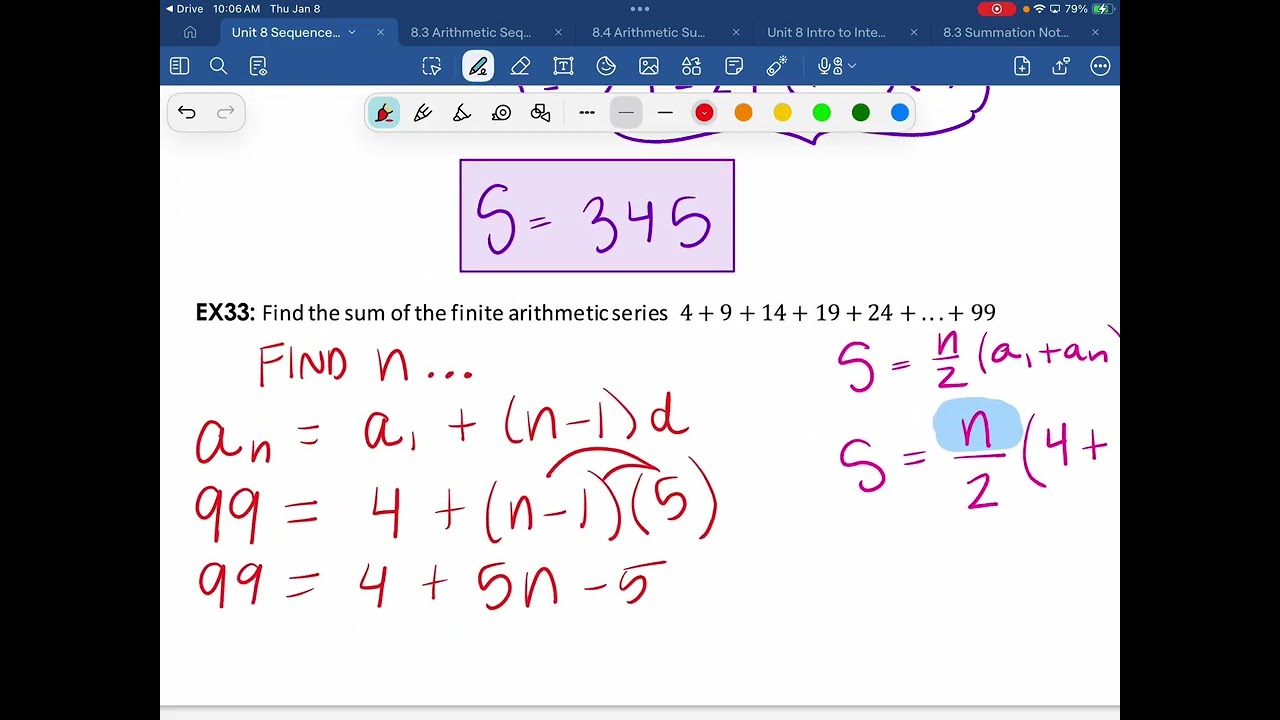Open the insert image tool
The image size is (1280, 720).
[649, 66]
